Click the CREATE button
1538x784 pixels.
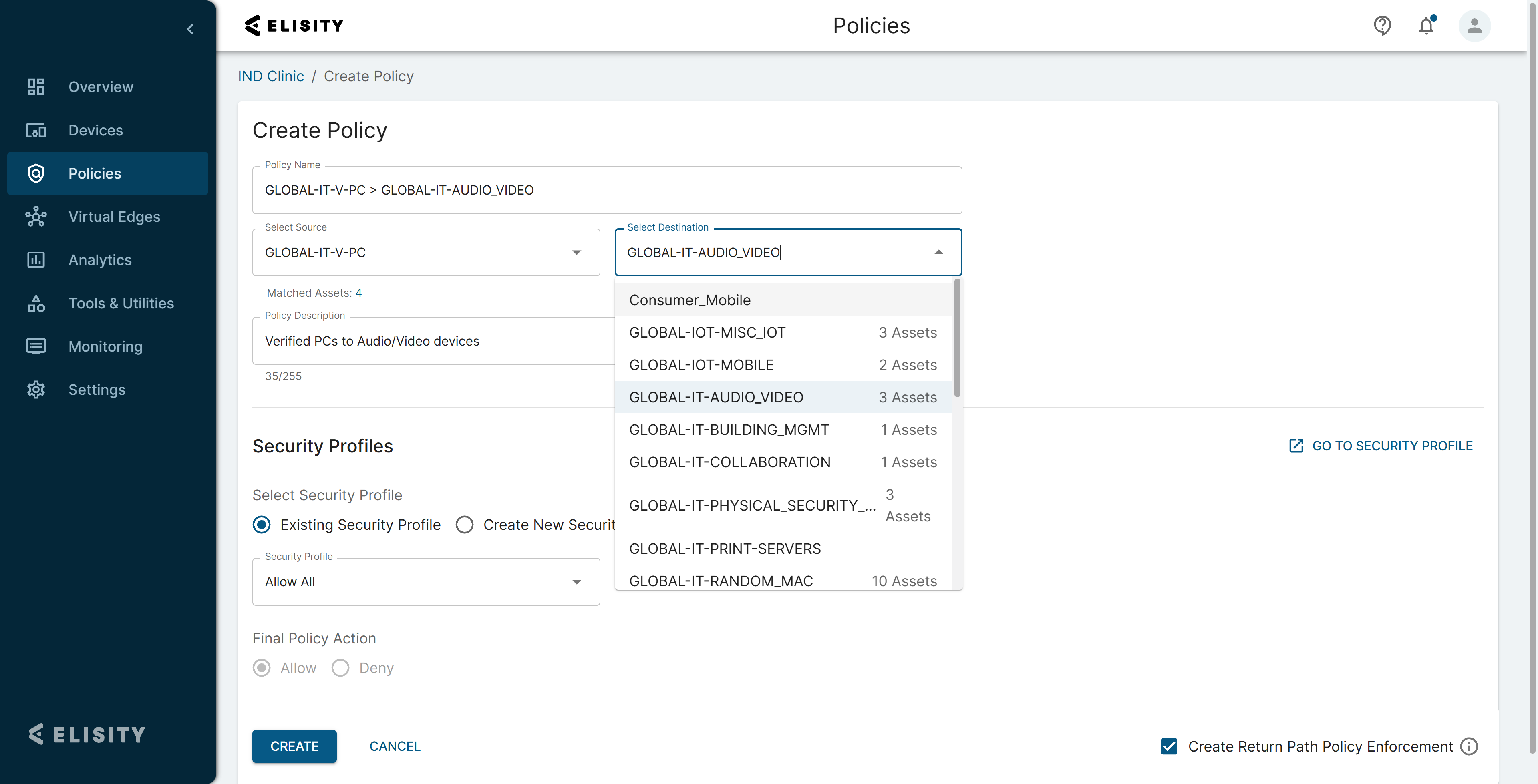click(294, 746)
